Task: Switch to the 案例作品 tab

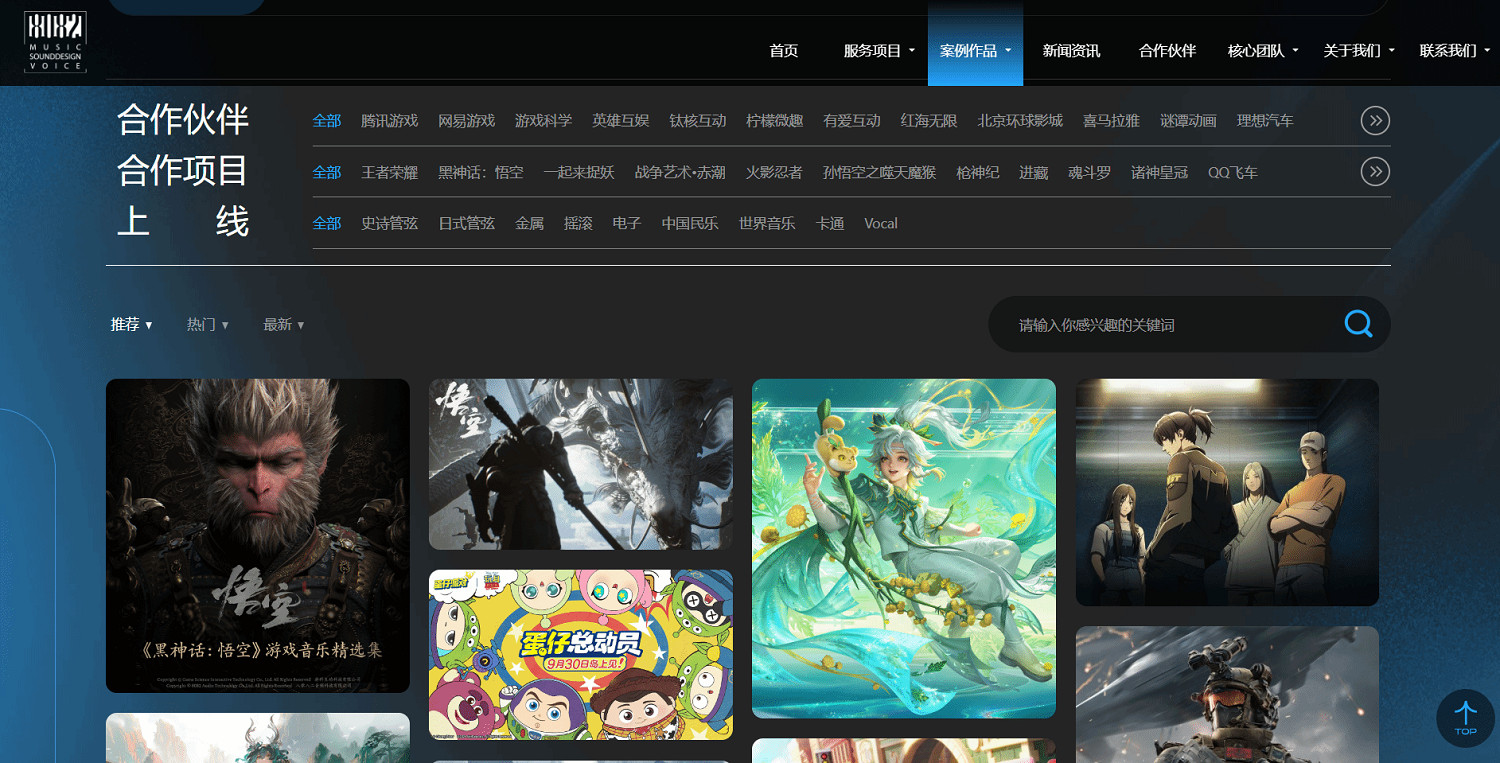Action: point(969,49)
